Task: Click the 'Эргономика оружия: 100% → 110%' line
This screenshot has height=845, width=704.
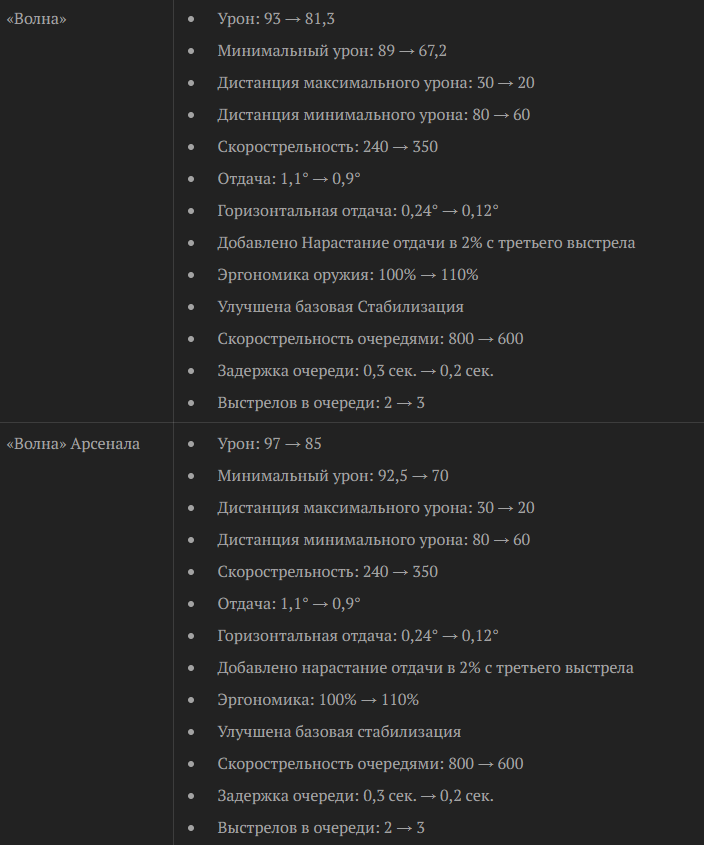Action: [x=347, y=275]
